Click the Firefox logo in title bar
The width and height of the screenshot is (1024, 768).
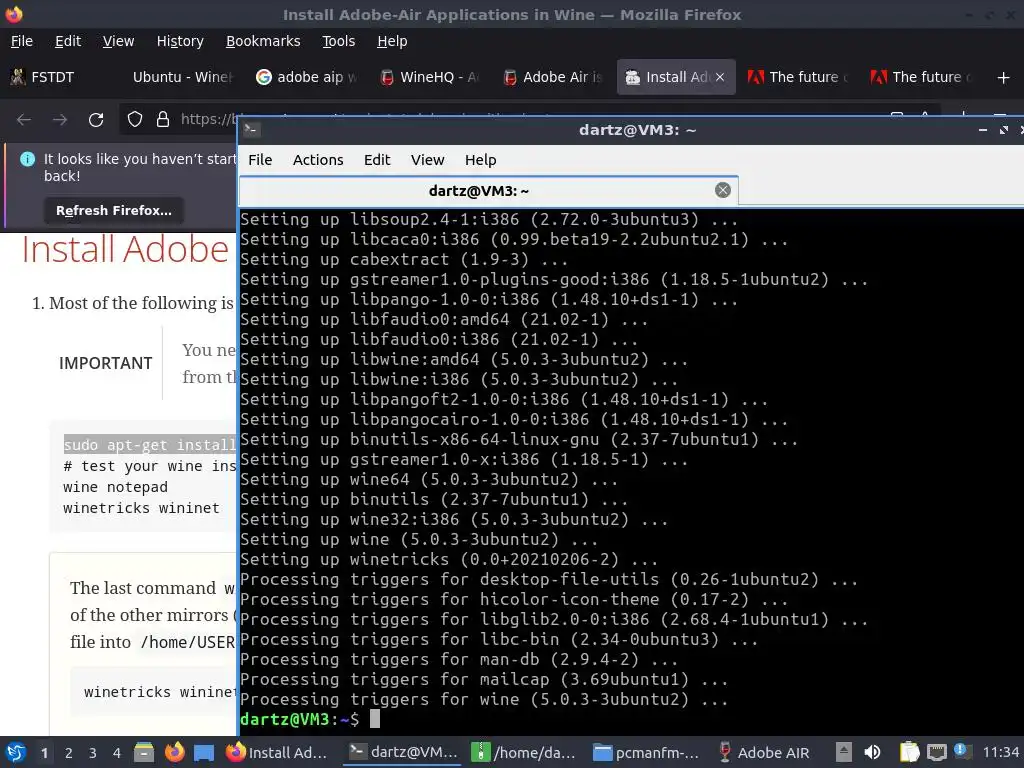pos(14,14)
